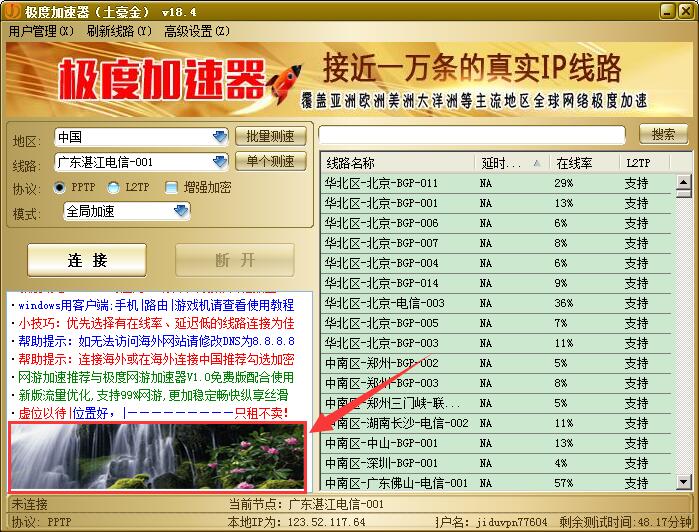The width and height of the screenshot is (699, 532).
Task: Select line 华北区-北京-BGP-007
Action: (x=496, y=243)
